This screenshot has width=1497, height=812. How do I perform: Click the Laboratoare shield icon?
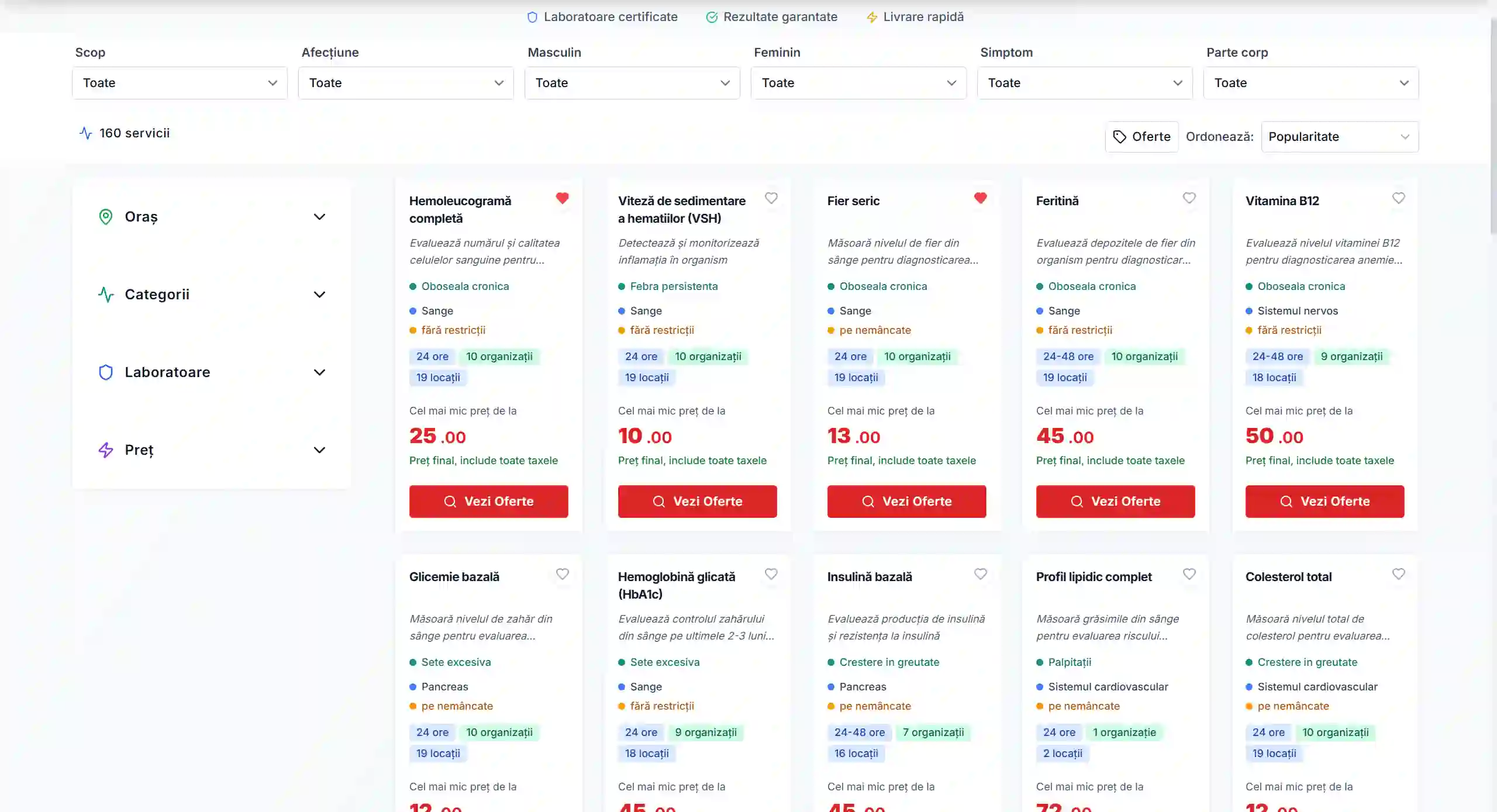click(106, 372)
